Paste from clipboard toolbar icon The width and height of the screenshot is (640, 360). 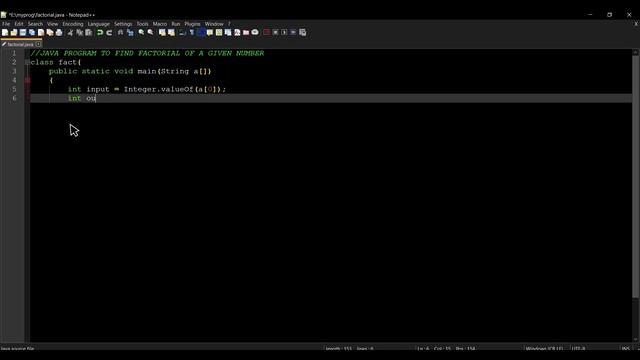[x=89, y=32]
